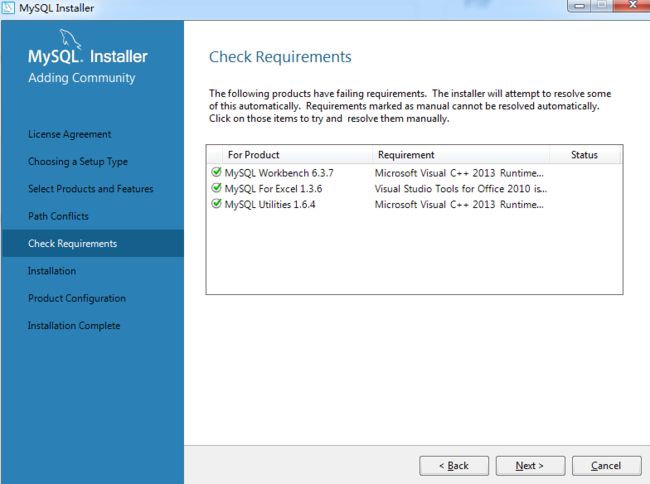The height and width of the screenshot is (484, 650).
Task: Click green check icon beside MySQL Workbench 6.3.7
Action: 216,172
